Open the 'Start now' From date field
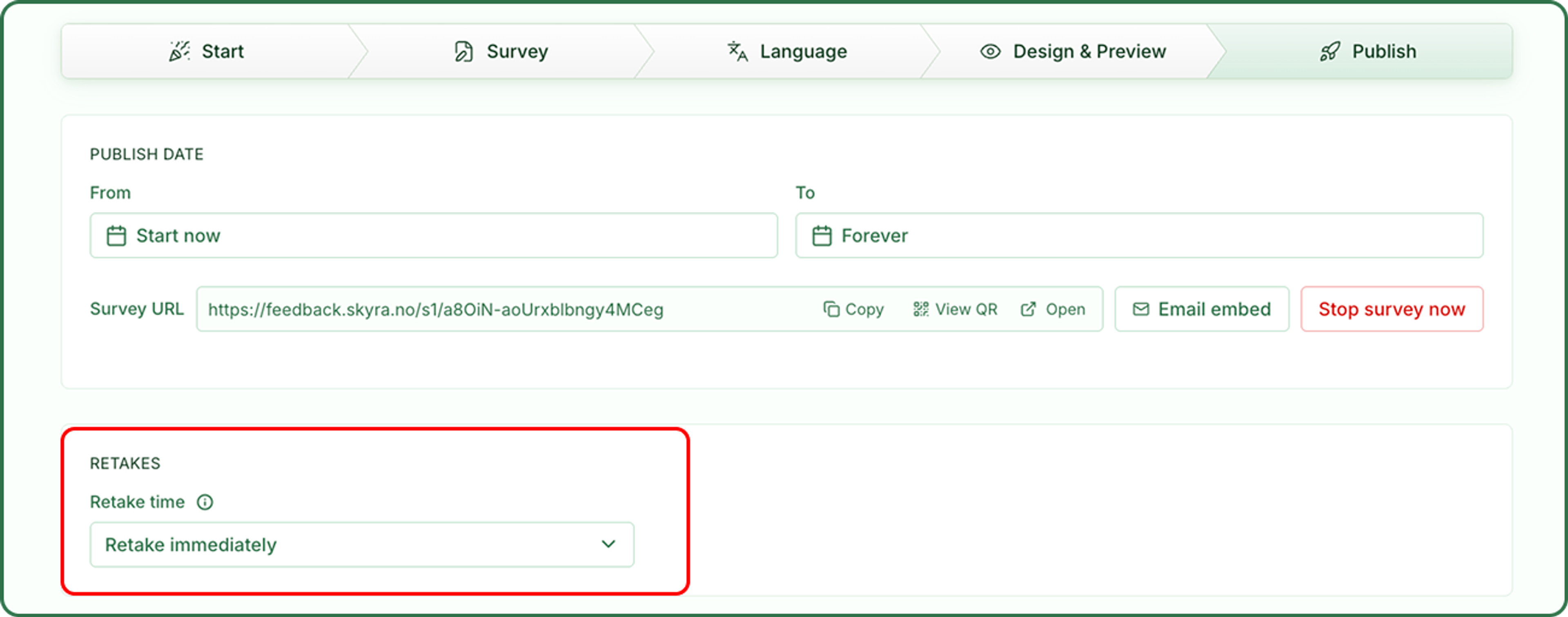This screenshot has width=1568, height=617. [x=433, y=235]
